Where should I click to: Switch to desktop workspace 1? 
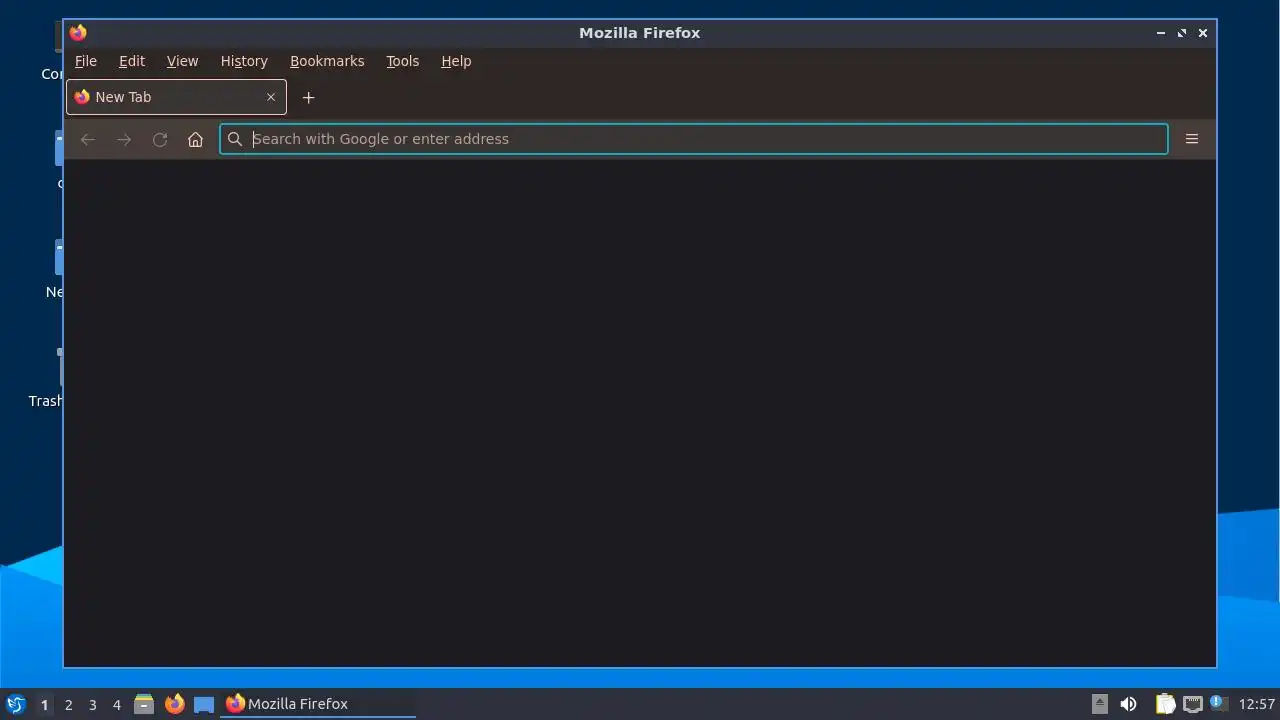[x=44, y=704]
